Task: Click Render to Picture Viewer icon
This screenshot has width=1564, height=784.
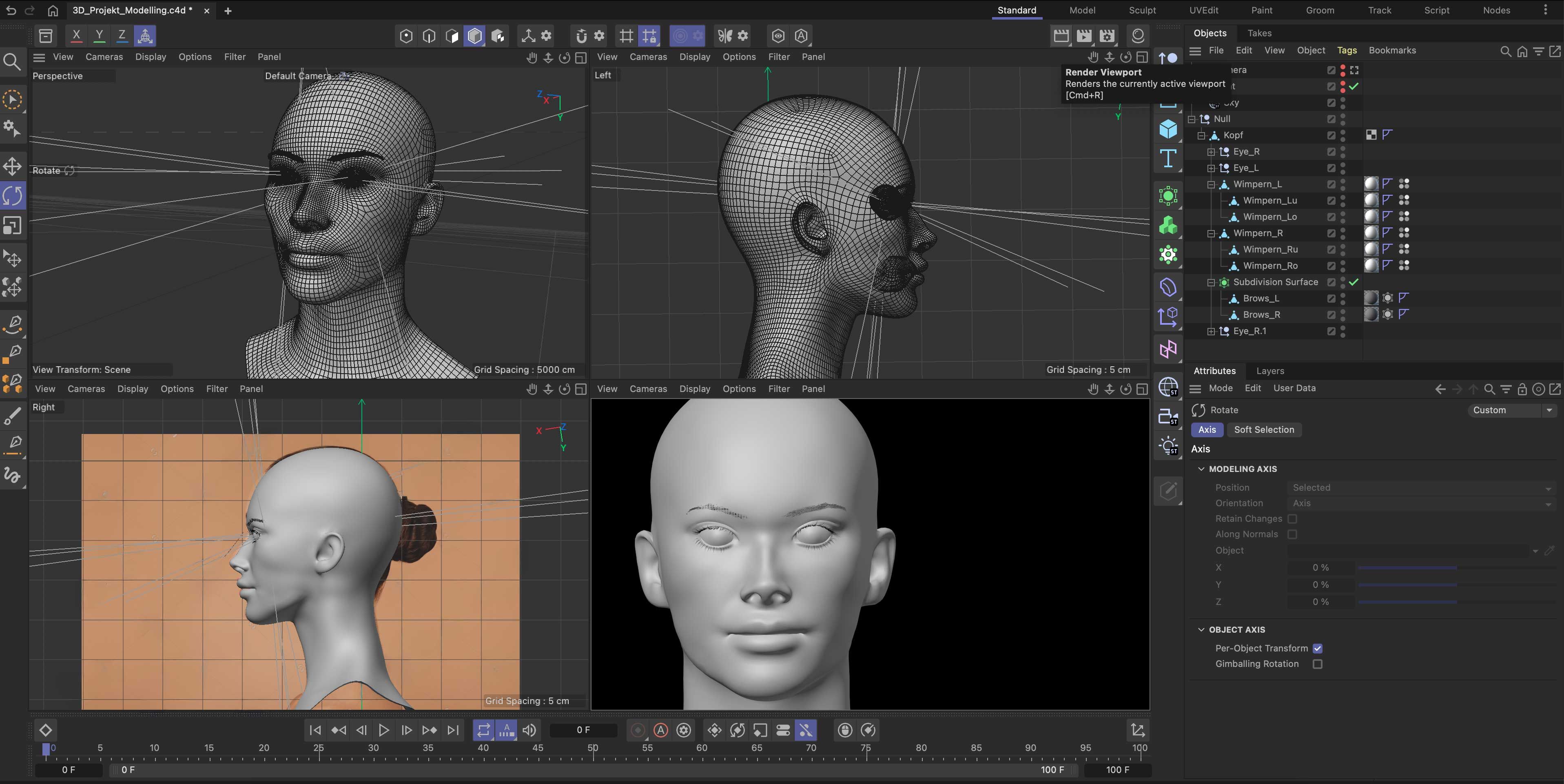Action: tap(1084, 36)
